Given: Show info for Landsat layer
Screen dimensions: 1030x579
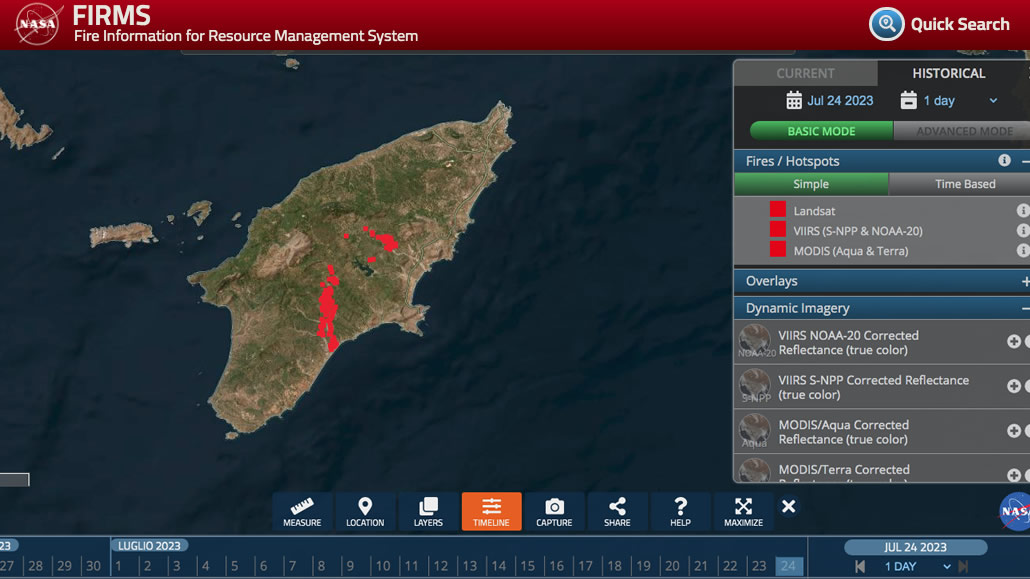Looking at the screenshot, I should (1023, 210).
